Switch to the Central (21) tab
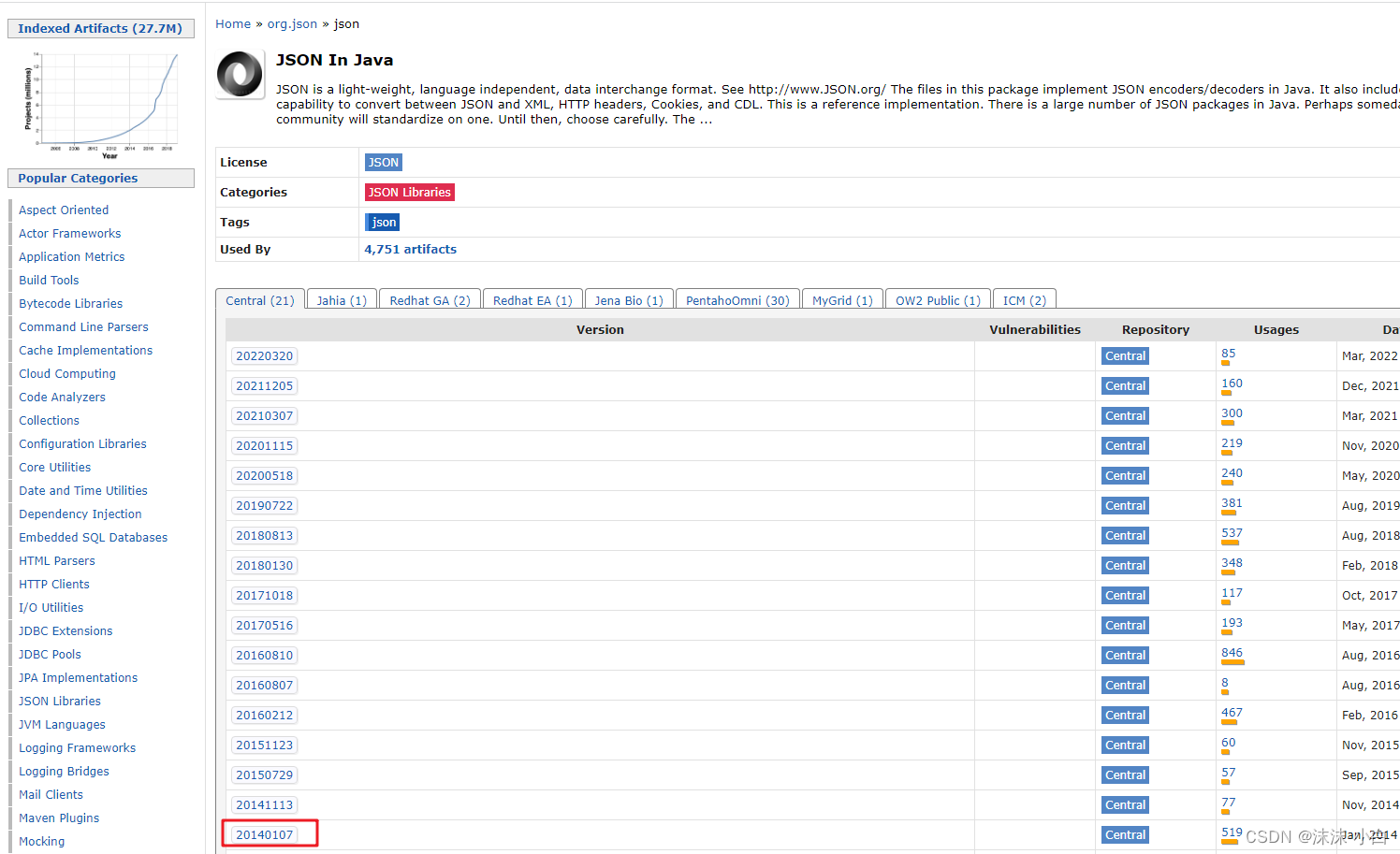 point(260,300)
